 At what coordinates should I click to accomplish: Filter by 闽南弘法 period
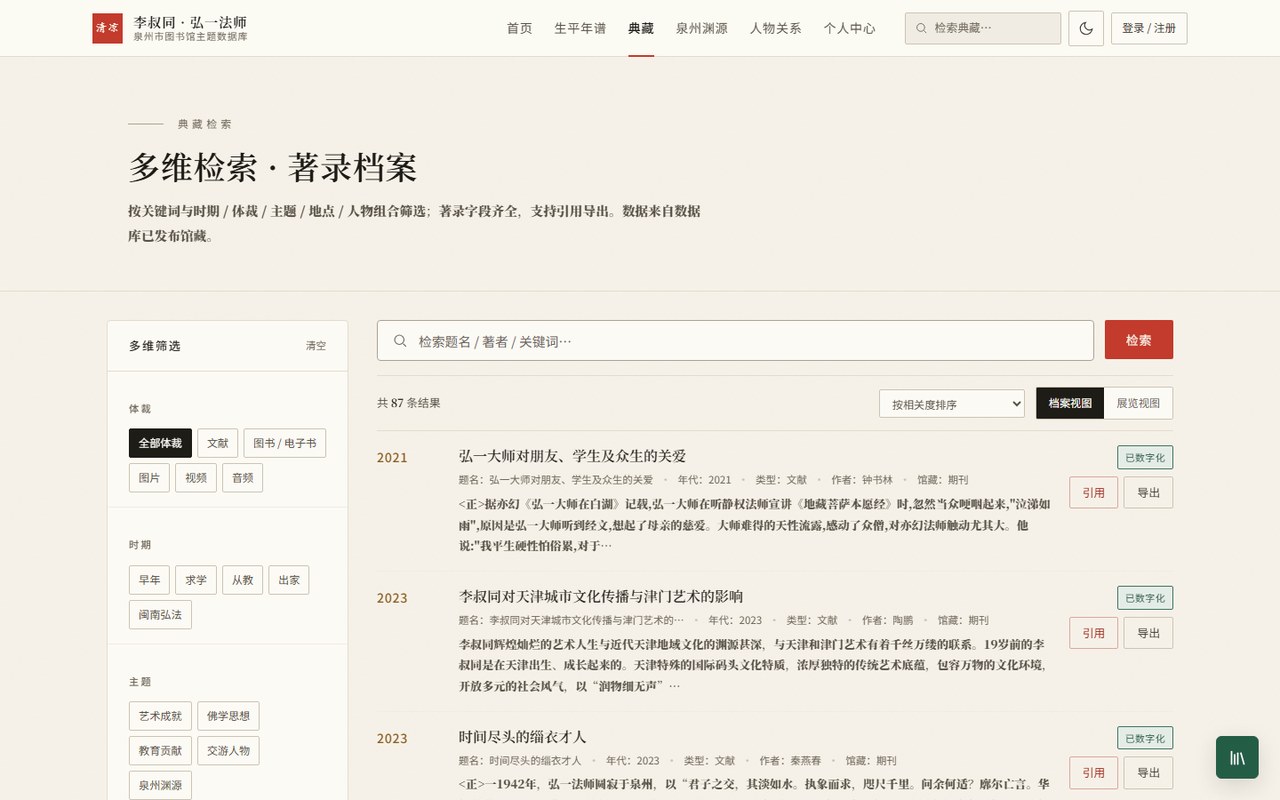(x=160, y=614)
